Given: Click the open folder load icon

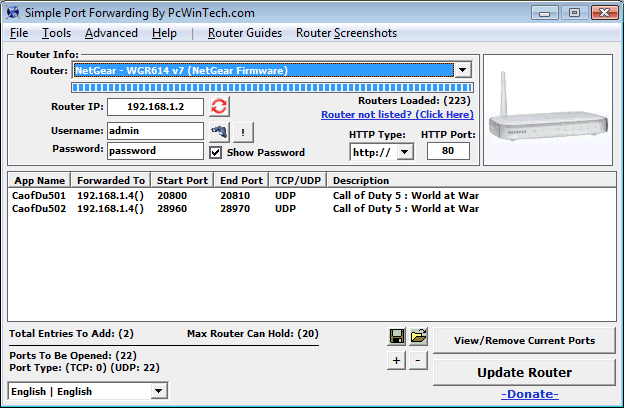Looking at the screenshot, I should pos(418,337).
